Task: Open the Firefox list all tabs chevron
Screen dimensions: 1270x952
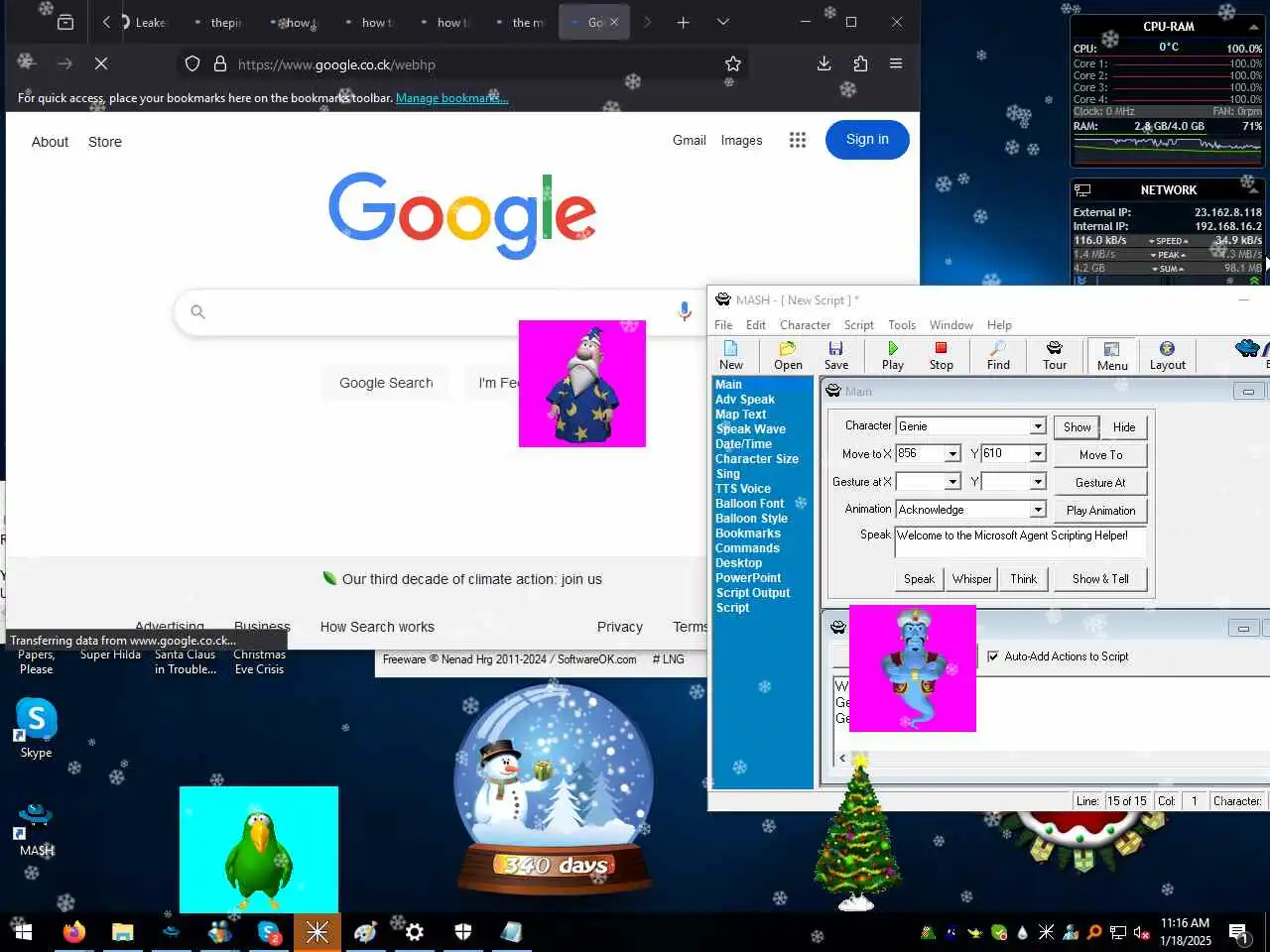Action: (x=723, y=22)
